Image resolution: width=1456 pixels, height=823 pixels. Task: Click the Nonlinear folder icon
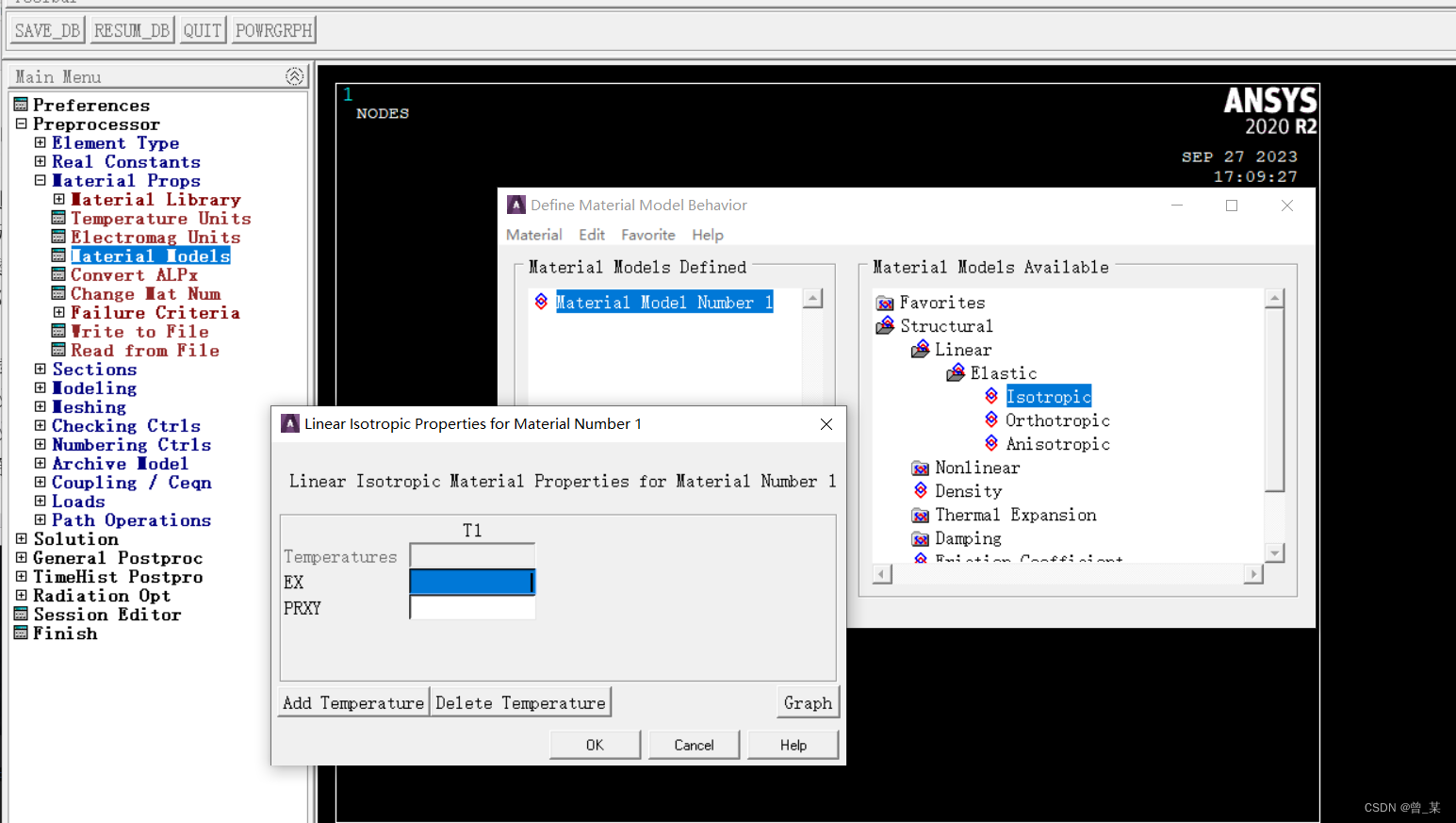[x=921, y=468]
